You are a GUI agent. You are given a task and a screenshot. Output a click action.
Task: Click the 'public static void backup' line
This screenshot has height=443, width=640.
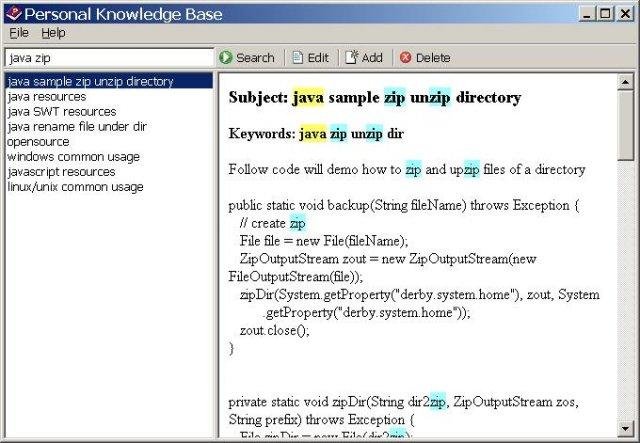click(404, 205)
